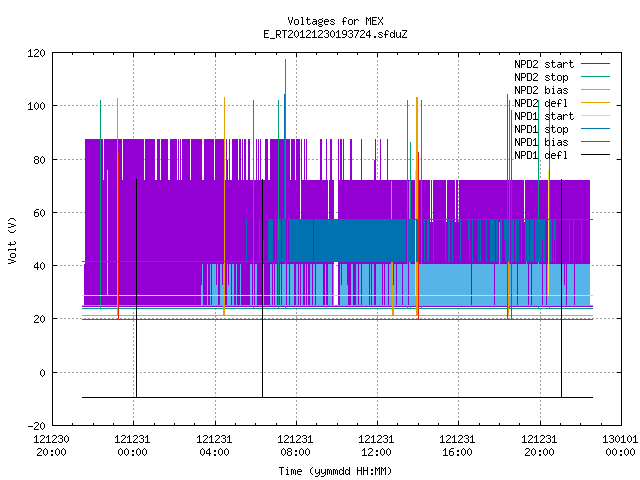Viewport: 640px width, 480px height.
Task: Click the Volt (V) y-axis label
Action: pos(12,240)
